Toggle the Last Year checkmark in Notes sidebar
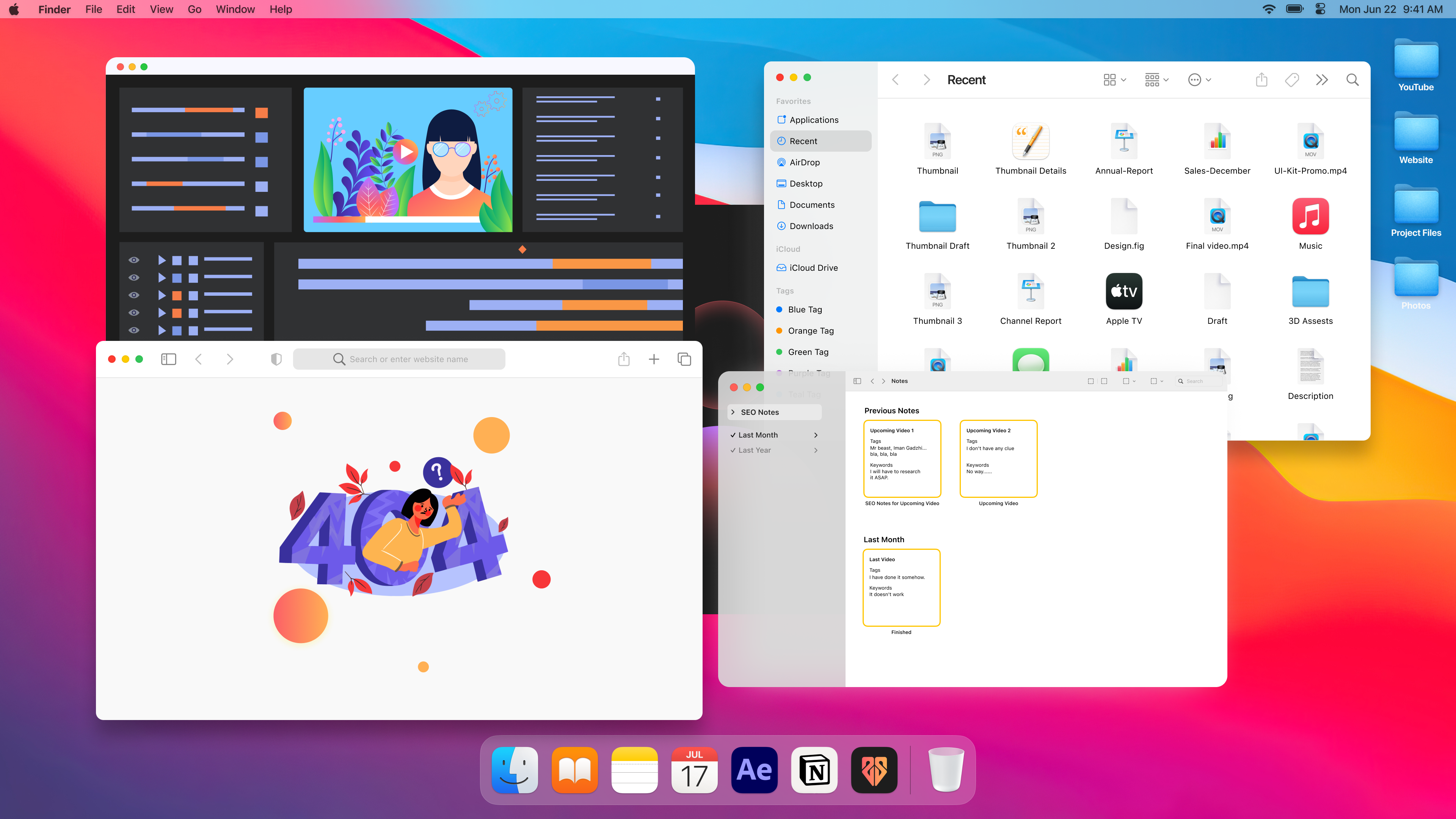The height and width of the screenshot is (819, 1456). 733,450
